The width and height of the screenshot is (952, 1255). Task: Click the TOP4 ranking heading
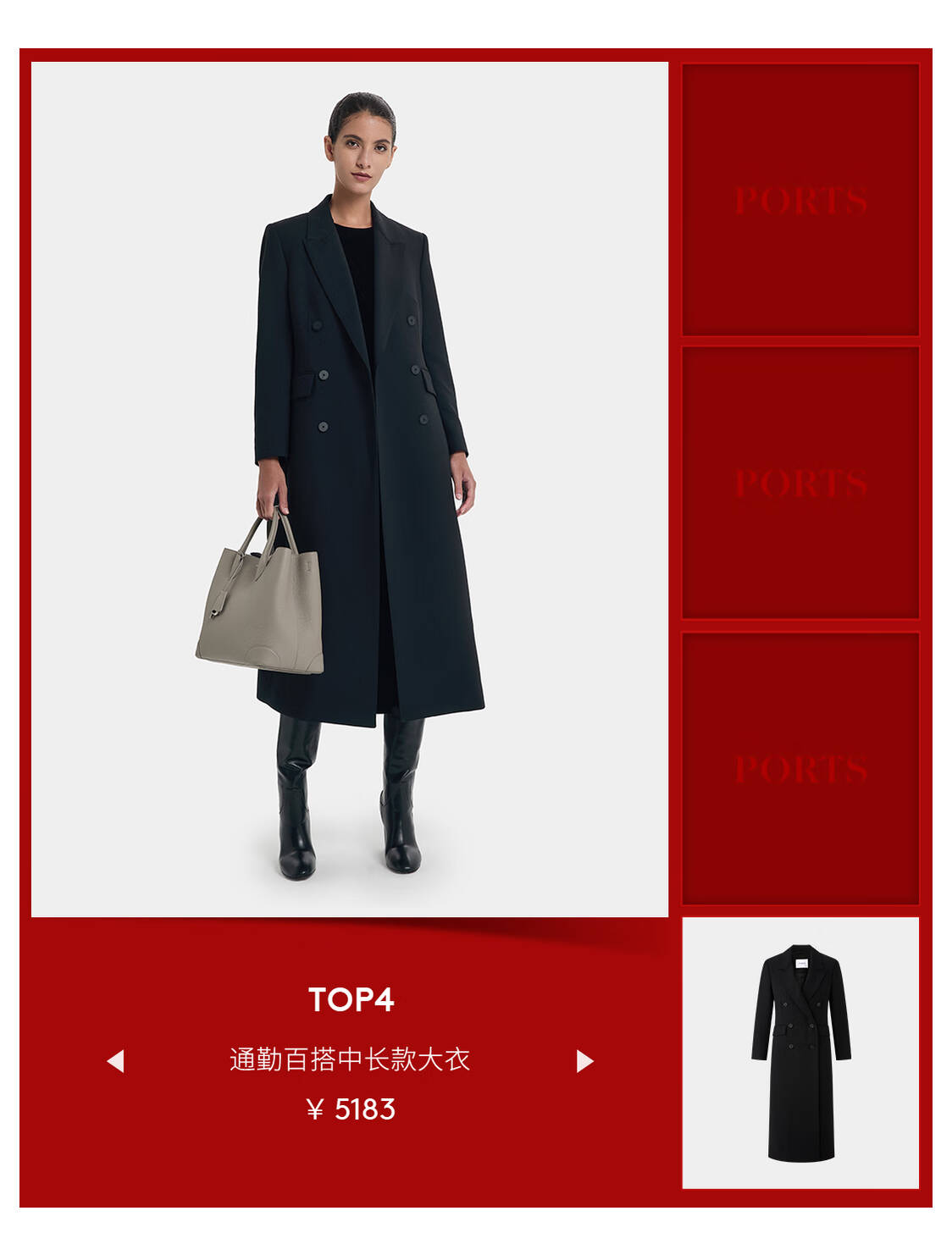(x=351, y=1000)
